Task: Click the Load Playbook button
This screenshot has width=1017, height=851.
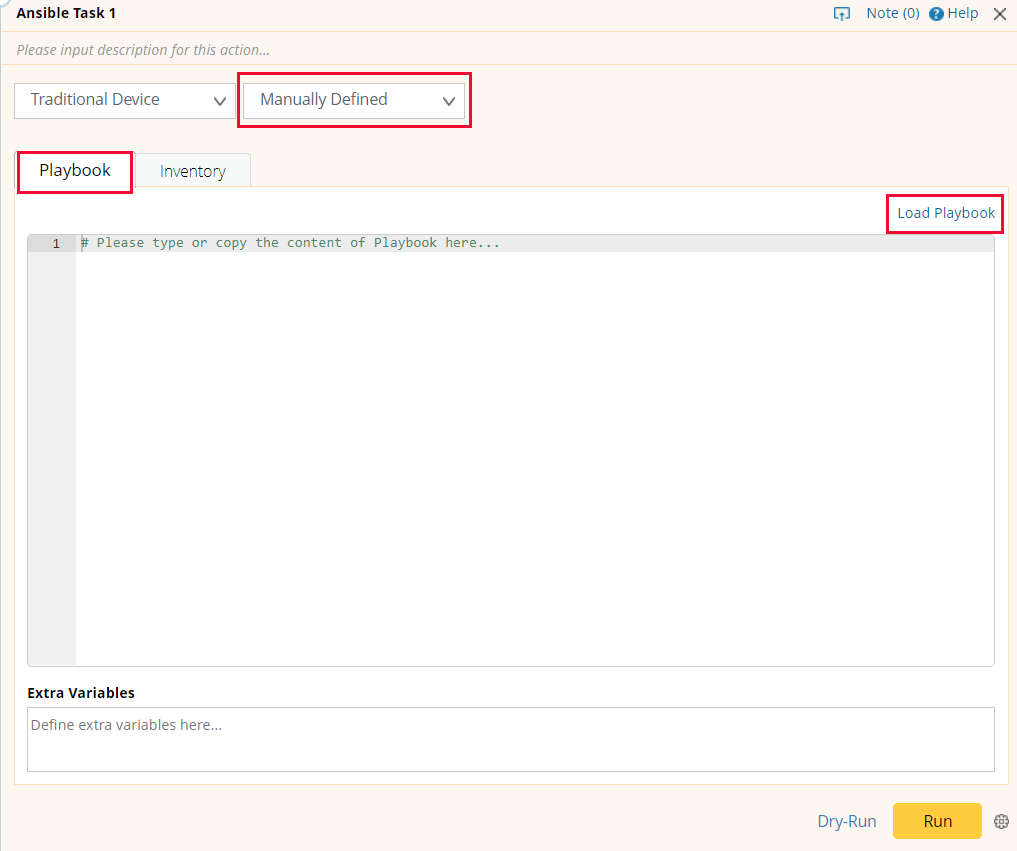Action: [x=944, y=213]
